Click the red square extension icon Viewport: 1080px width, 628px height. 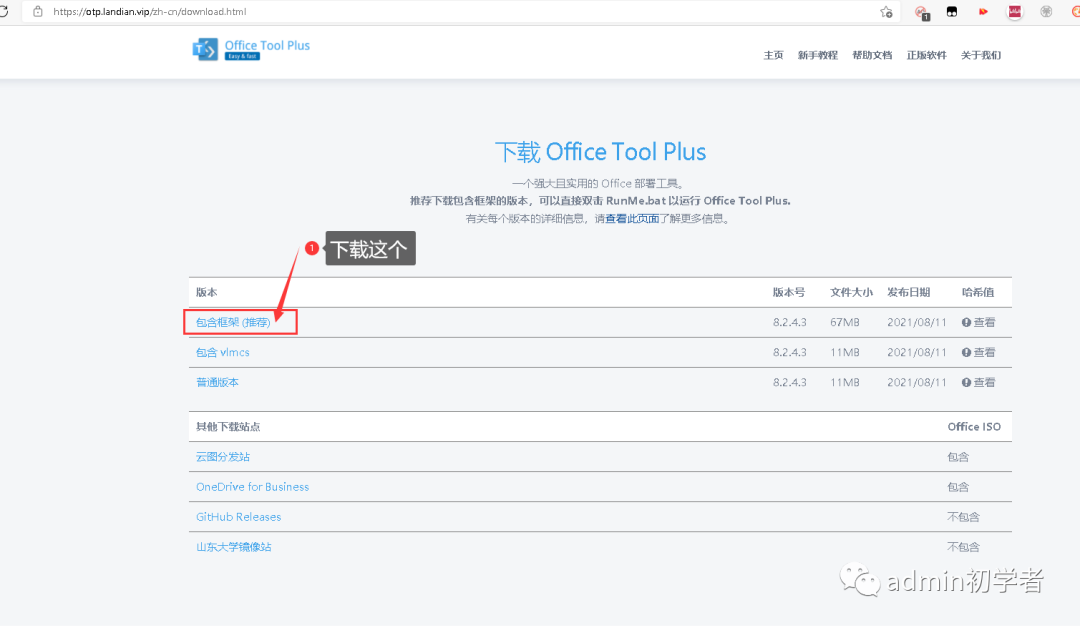tap(1015, 12)
